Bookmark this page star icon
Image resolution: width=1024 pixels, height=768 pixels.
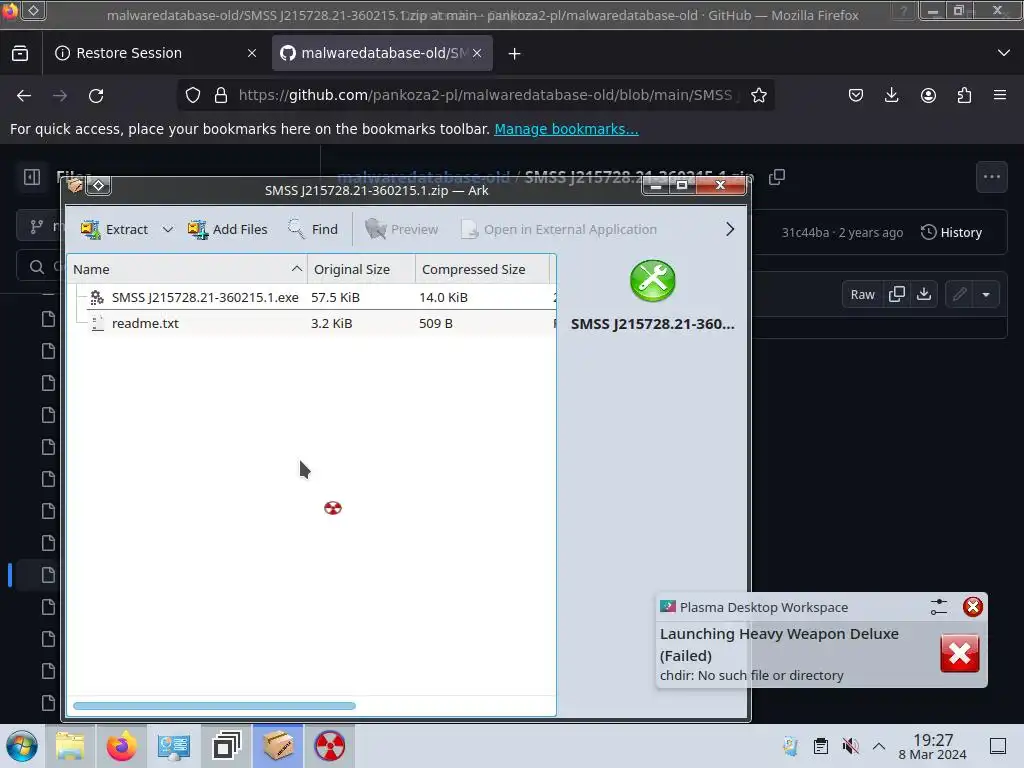point(758,95)
